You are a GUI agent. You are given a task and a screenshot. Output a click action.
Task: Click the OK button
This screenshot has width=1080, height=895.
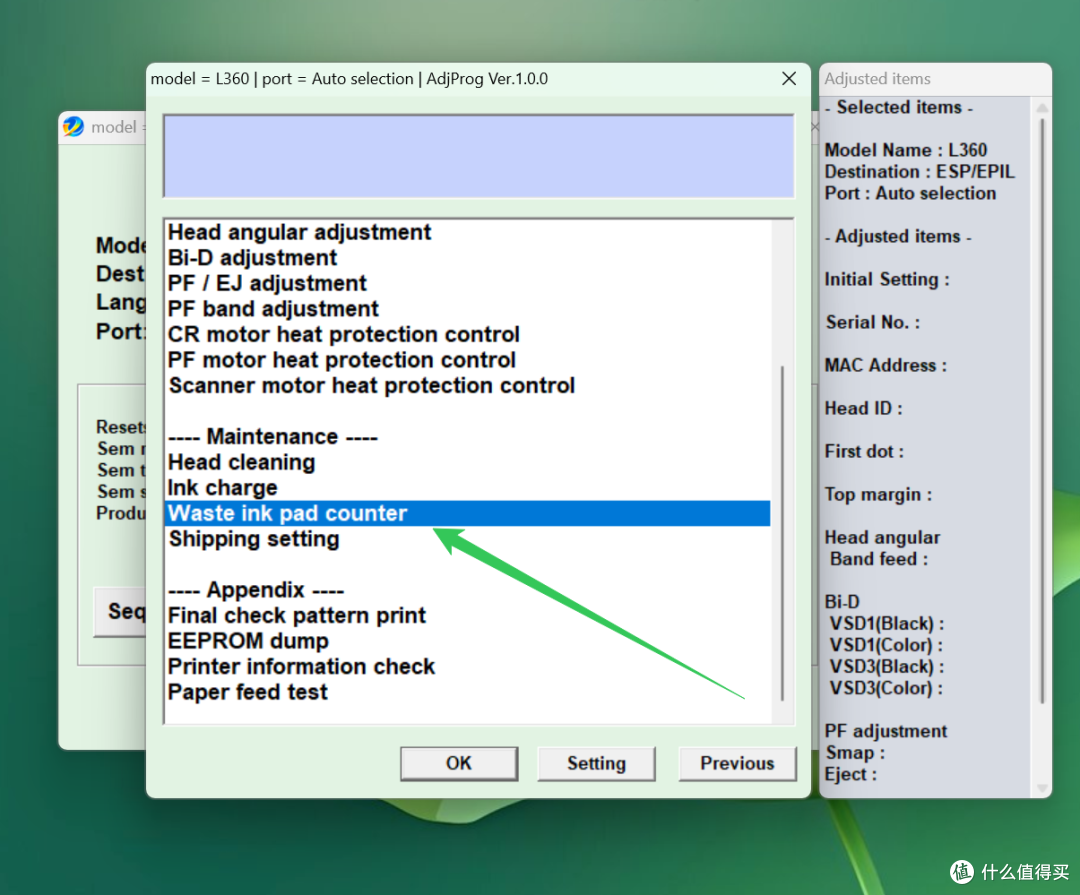coord(459,763)
